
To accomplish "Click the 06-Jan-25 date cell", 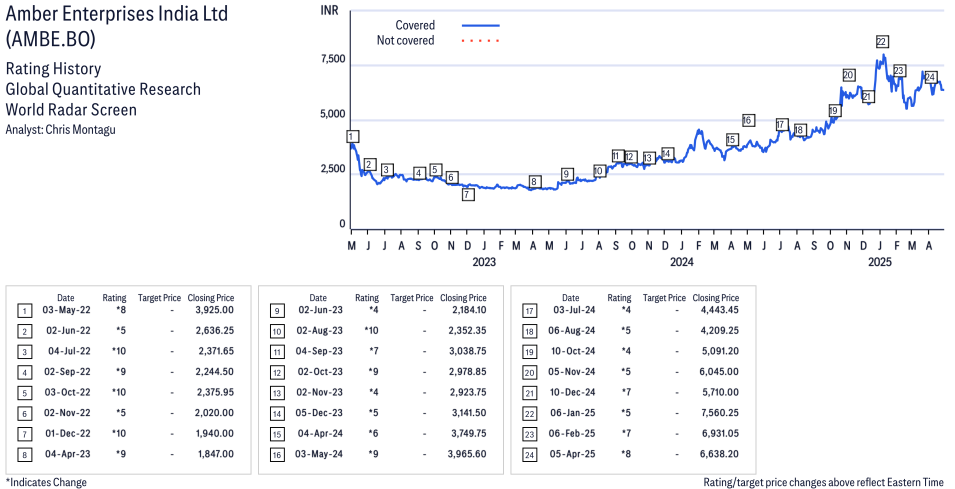I will tap(573, 413).
